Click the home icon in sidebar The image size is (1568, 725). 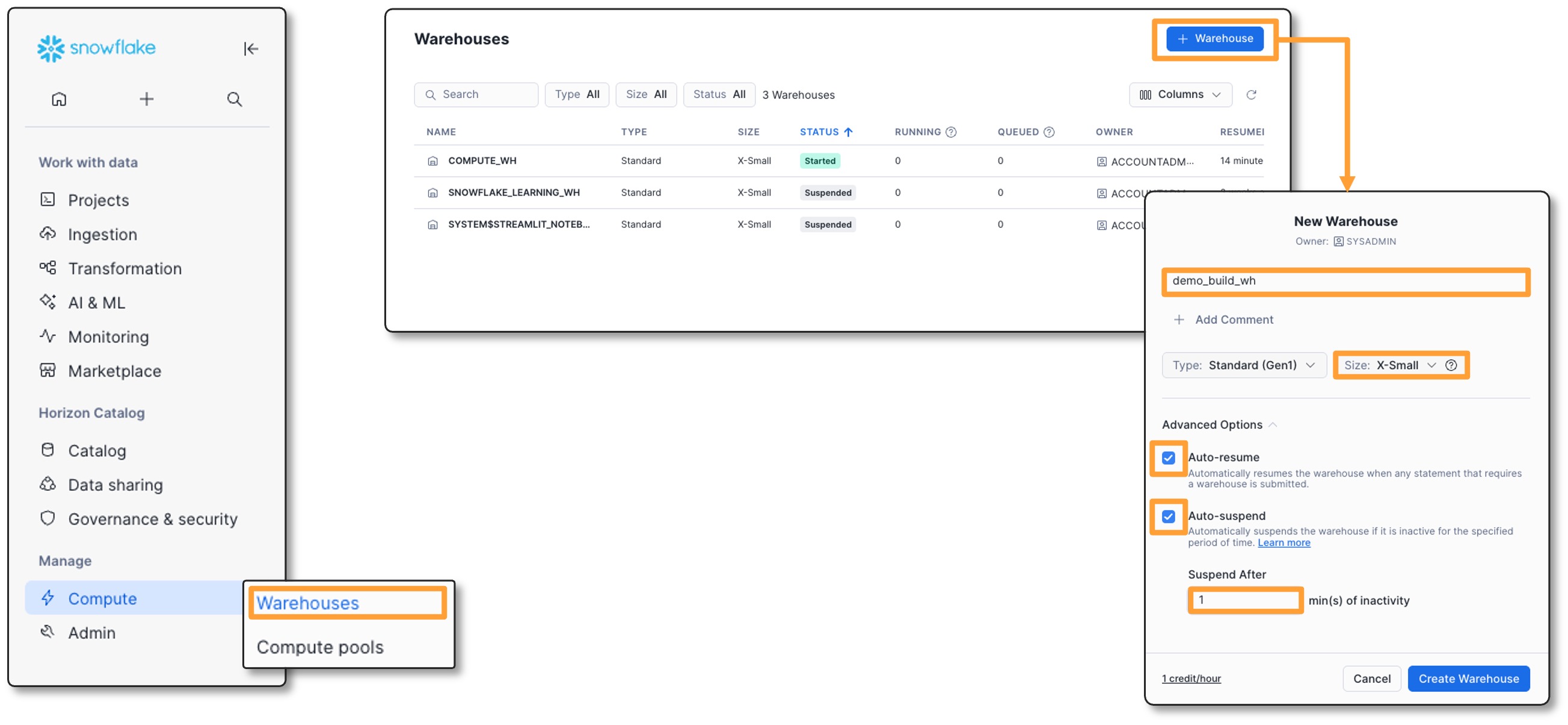pos(59,99)
